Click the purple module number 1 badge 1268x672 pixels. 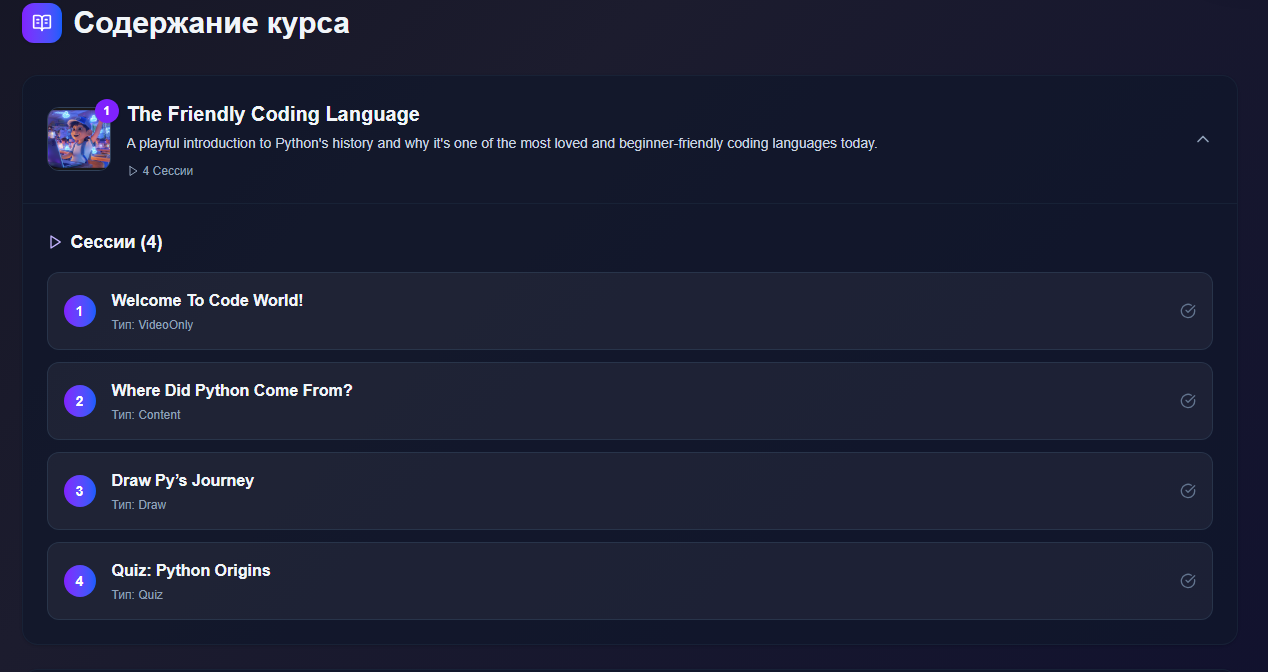tap(107, 111)
